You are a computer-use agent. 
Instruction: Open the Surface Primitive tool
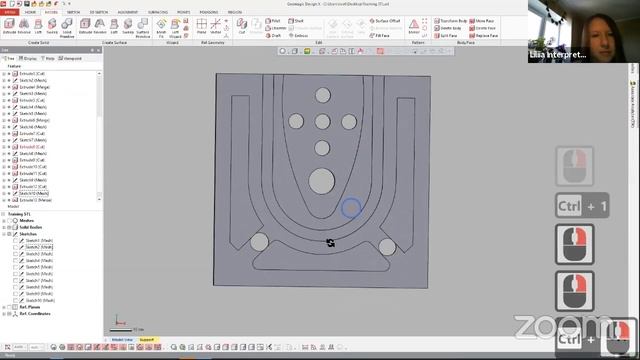(x=143, y=28)
